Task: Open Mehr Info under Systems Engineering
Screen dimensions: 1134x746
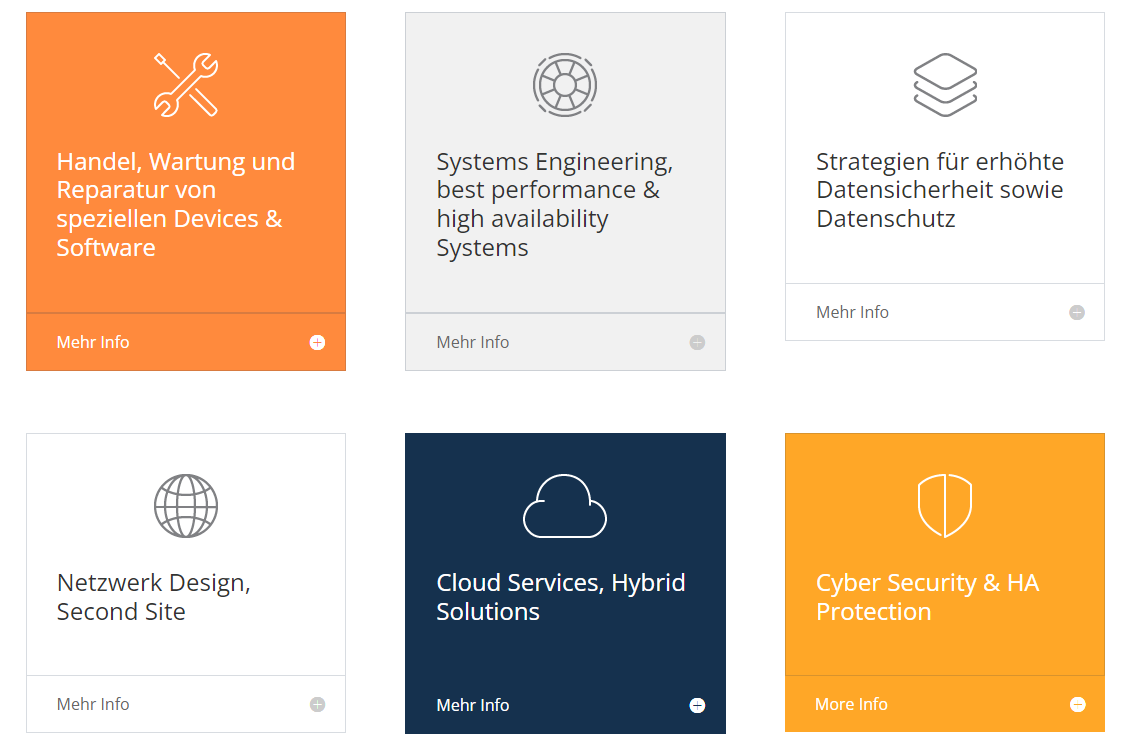Action: tap(473, 342)
